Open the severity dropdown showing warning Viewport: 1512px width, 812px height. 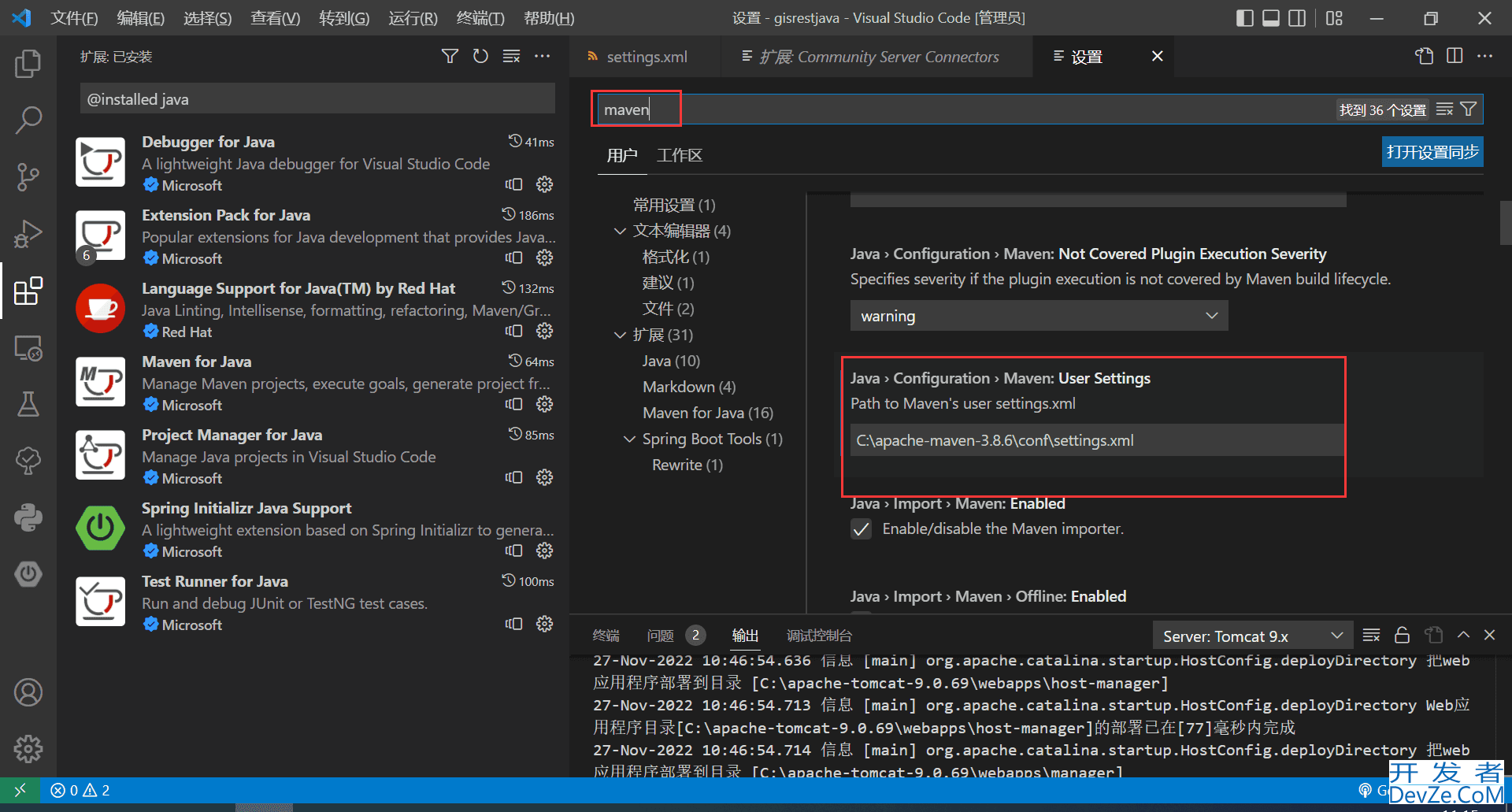[1039, 316]
